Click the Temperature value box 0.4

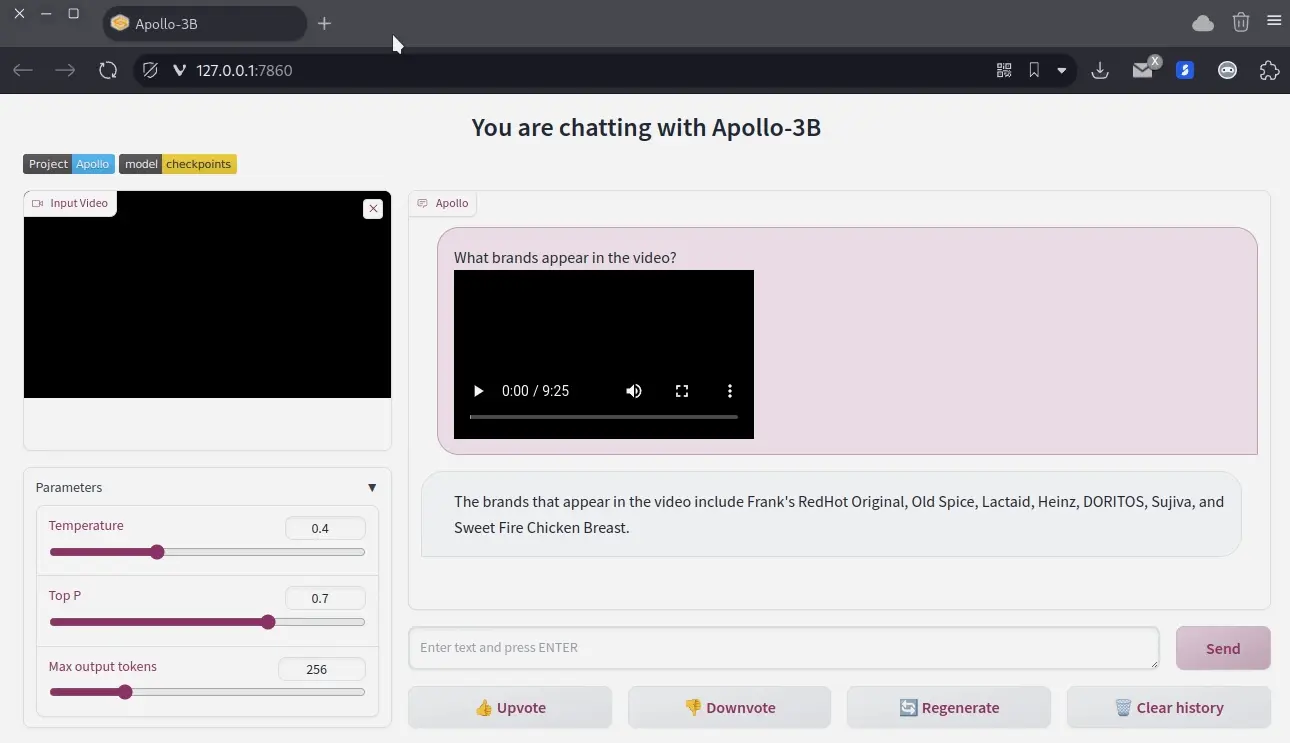pos(325,528)
